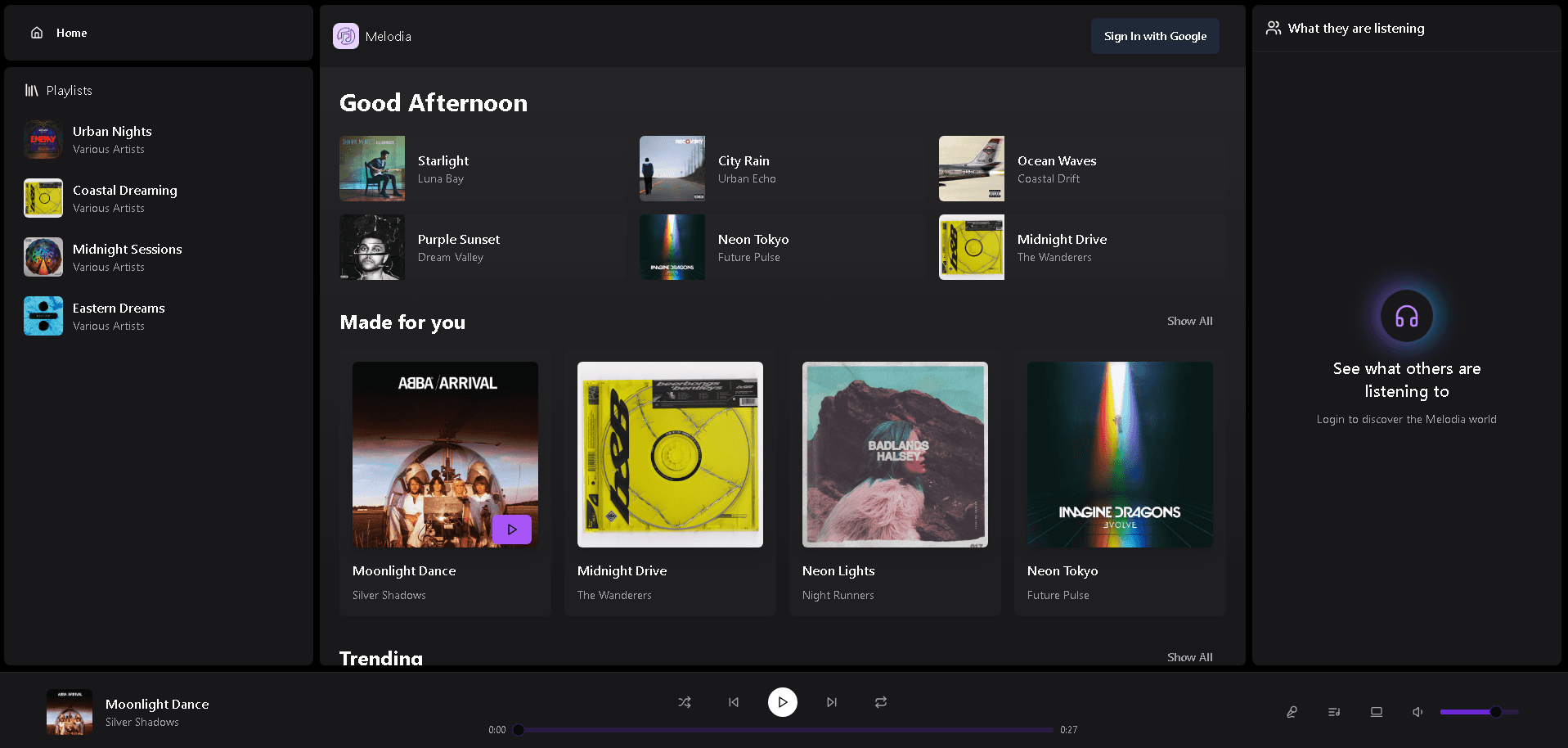
Task: Toggle shuffle playback
Action: [685, 702]
